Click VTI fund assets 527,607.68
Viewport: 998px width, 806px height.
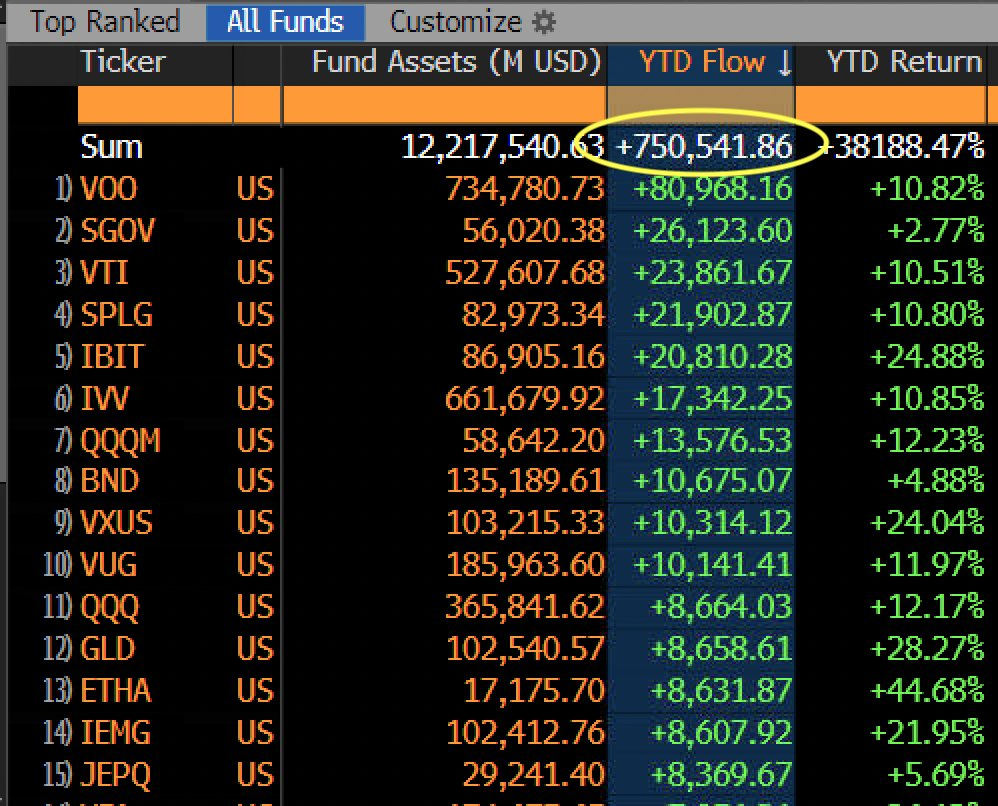point(524,272)
